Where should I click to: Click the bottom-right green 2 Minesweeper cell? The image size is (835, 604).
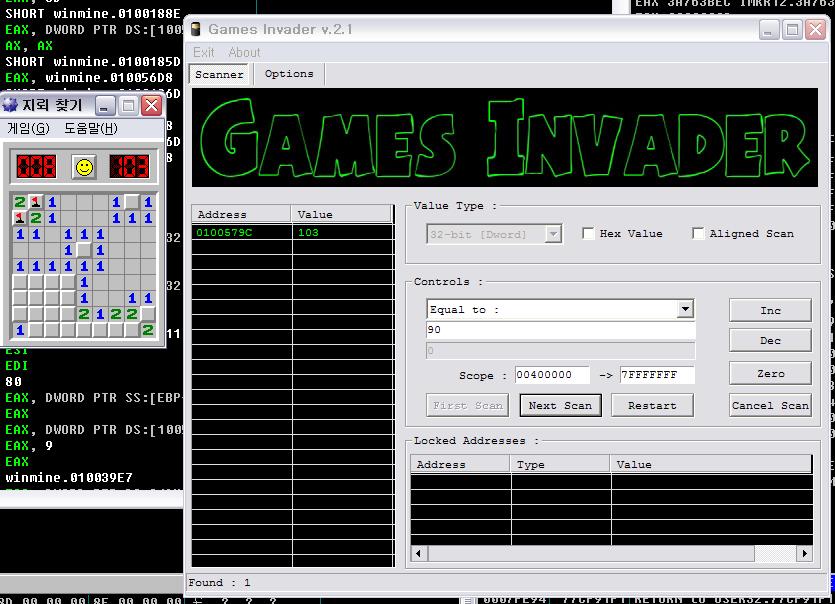tap(148, 330)
